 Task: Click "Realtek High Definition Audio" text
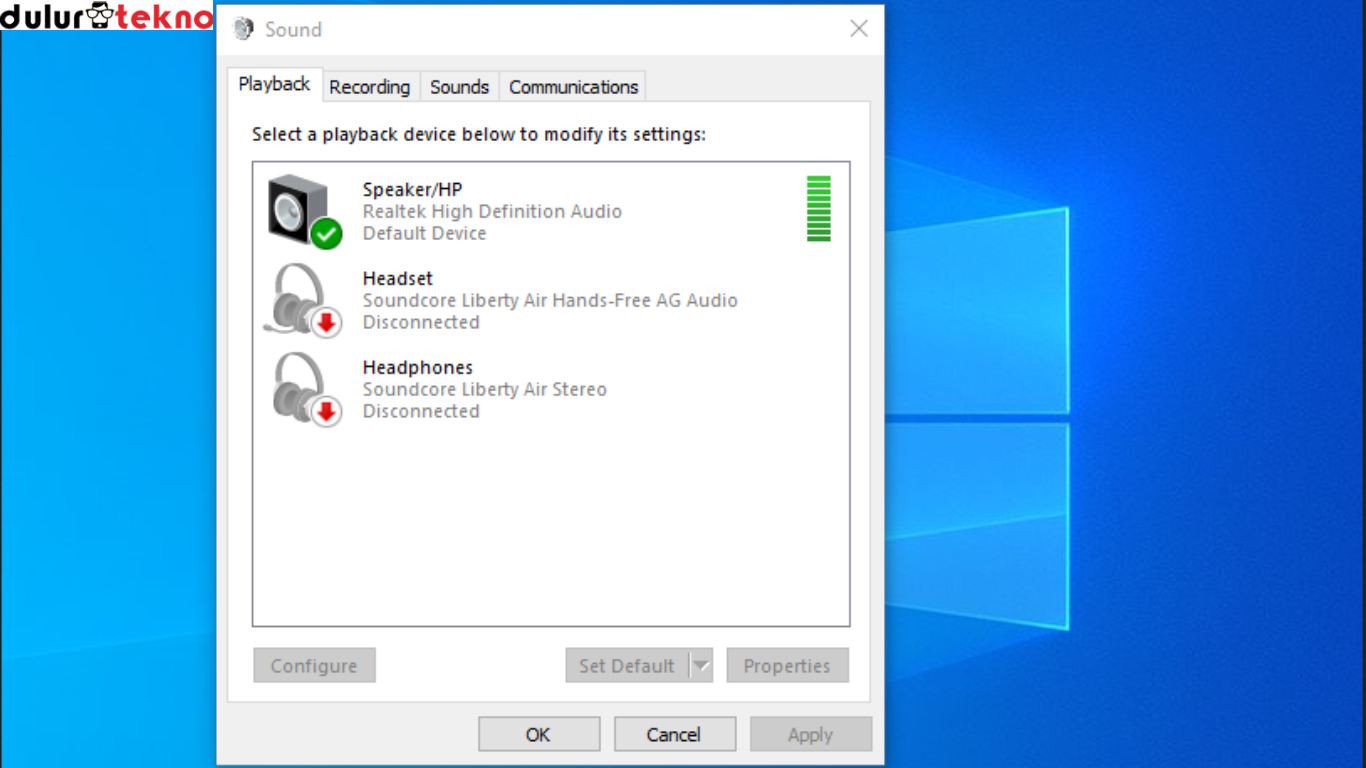[x=492, y=211]
